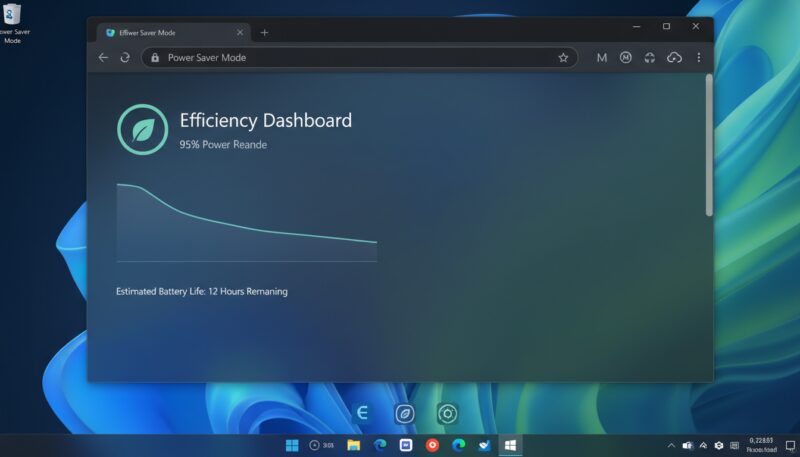Open Power Saver Mode desktop shortcut
The width and height of the screenshot is (800, 457).
13,23
